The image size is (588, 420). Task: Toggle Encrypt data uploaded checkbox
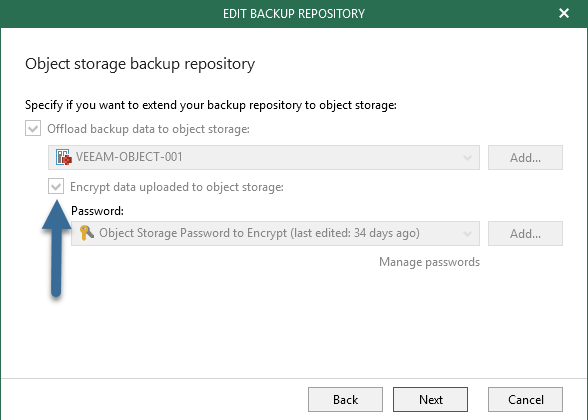click(x=56, y=186)
